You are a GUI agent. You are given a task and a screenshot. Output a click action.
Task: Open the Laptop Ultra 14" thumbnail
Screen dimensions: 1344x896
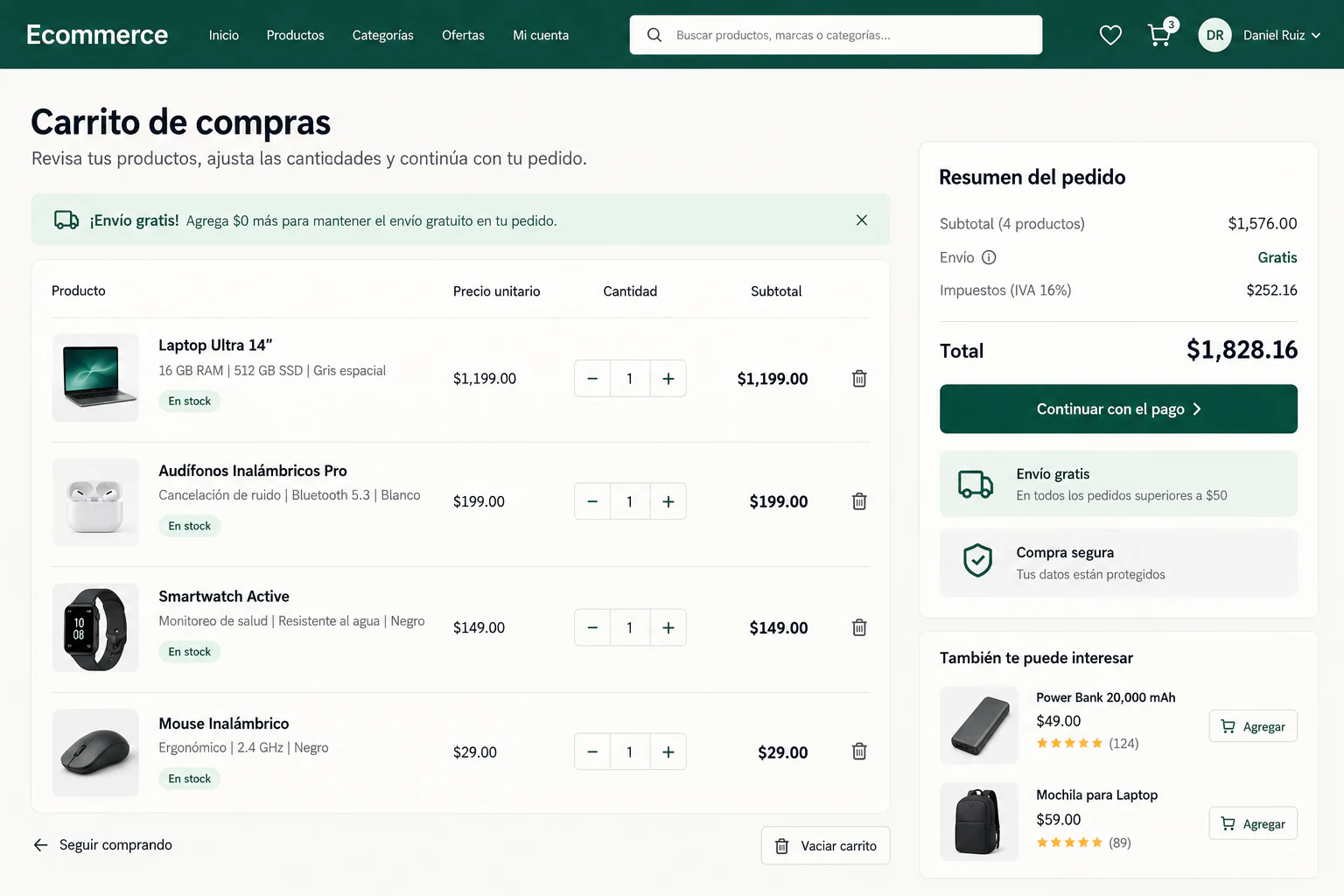[x=95, y=378]
